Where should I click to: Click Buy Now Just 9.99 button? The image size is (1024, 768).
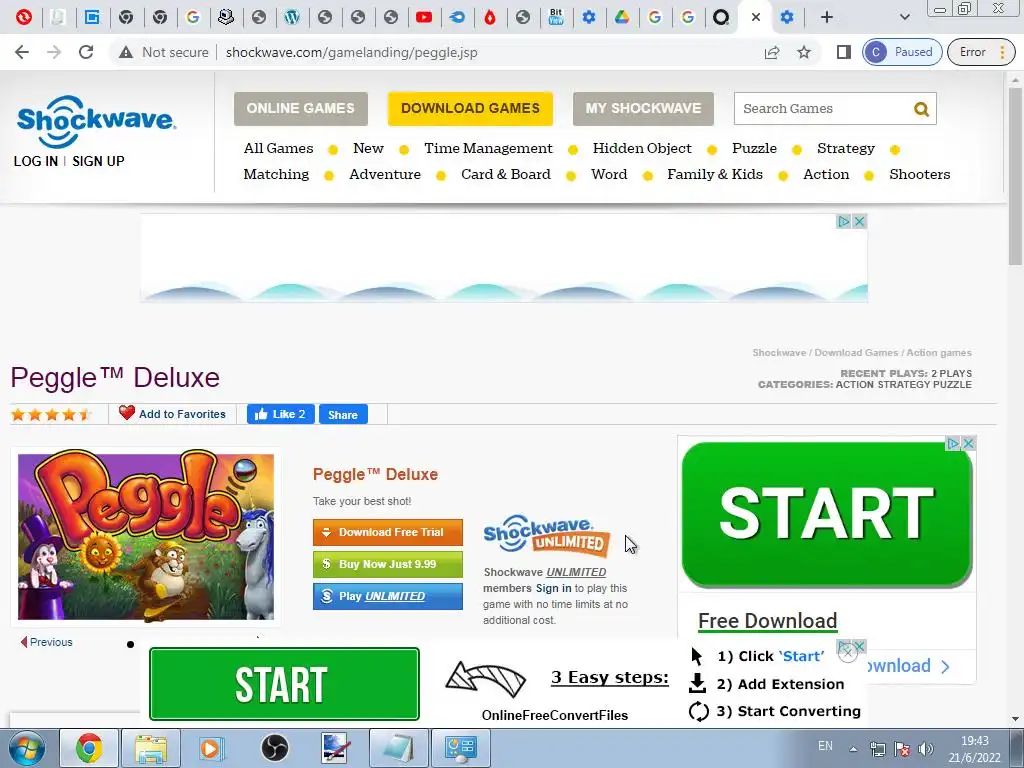(x=387, y=564)
